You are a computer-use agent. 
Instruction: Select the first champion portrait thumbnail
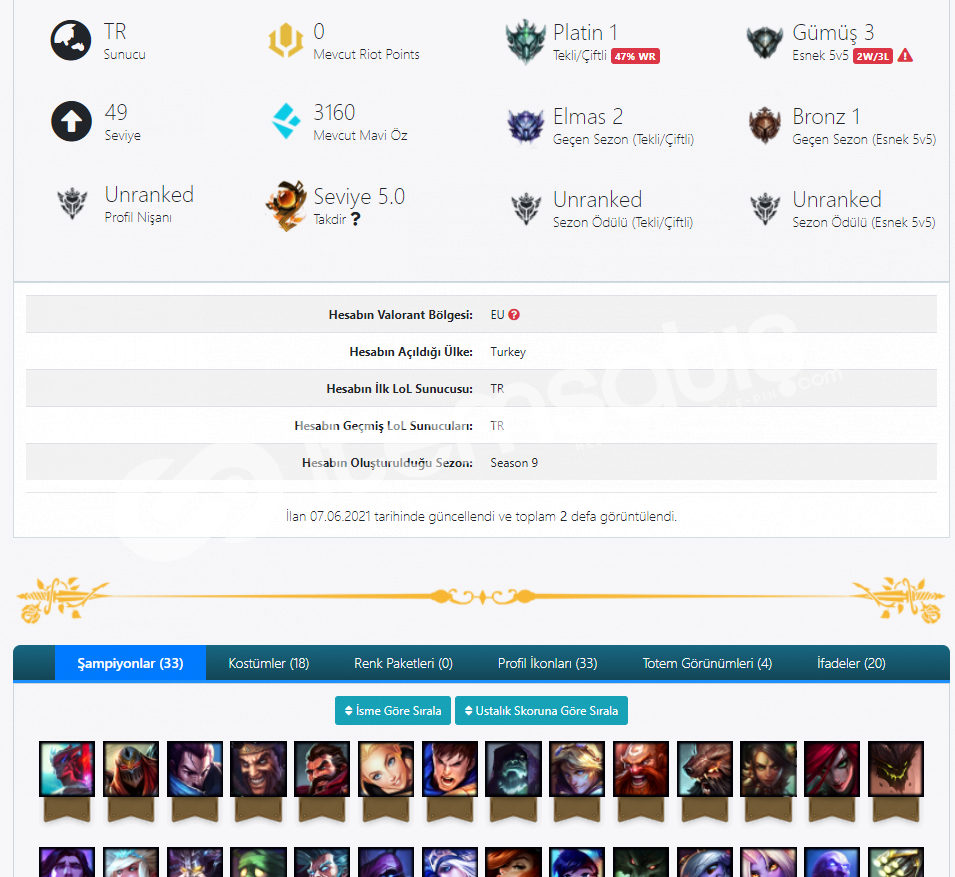pyautogui.click(x=67, y=769)
